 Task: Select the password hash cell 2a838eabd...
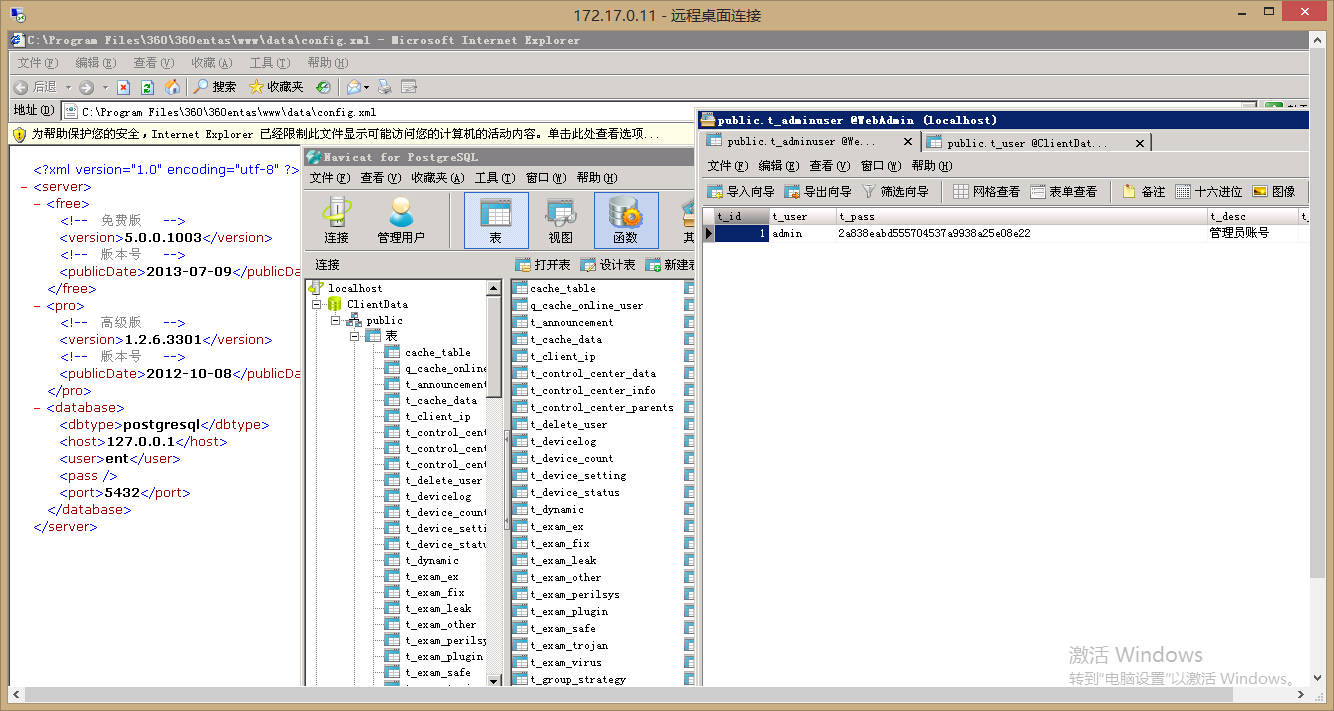pyautogui.click(x=1021, y=233)
